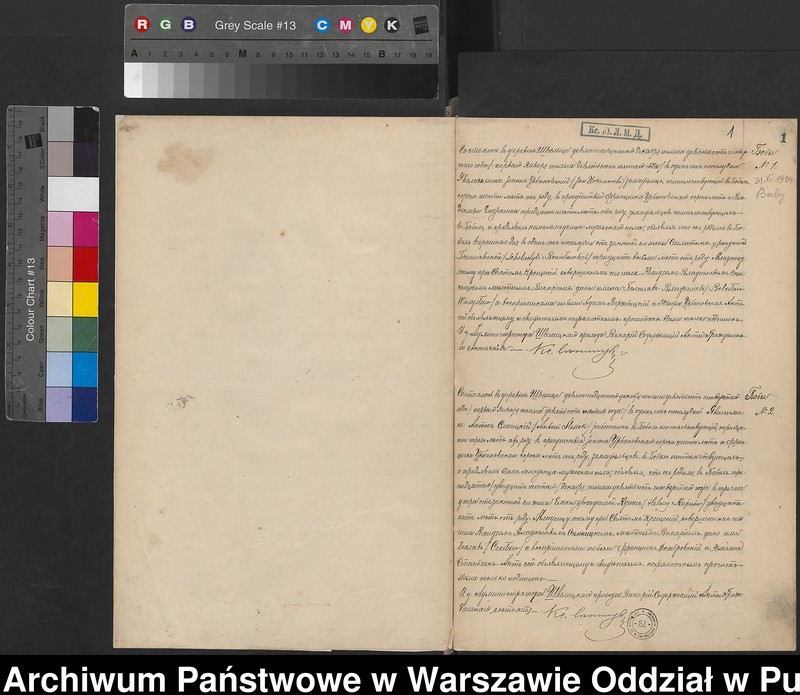
Task: Select the saturated cyan swatch on colour chart
Action: (85, 369)
